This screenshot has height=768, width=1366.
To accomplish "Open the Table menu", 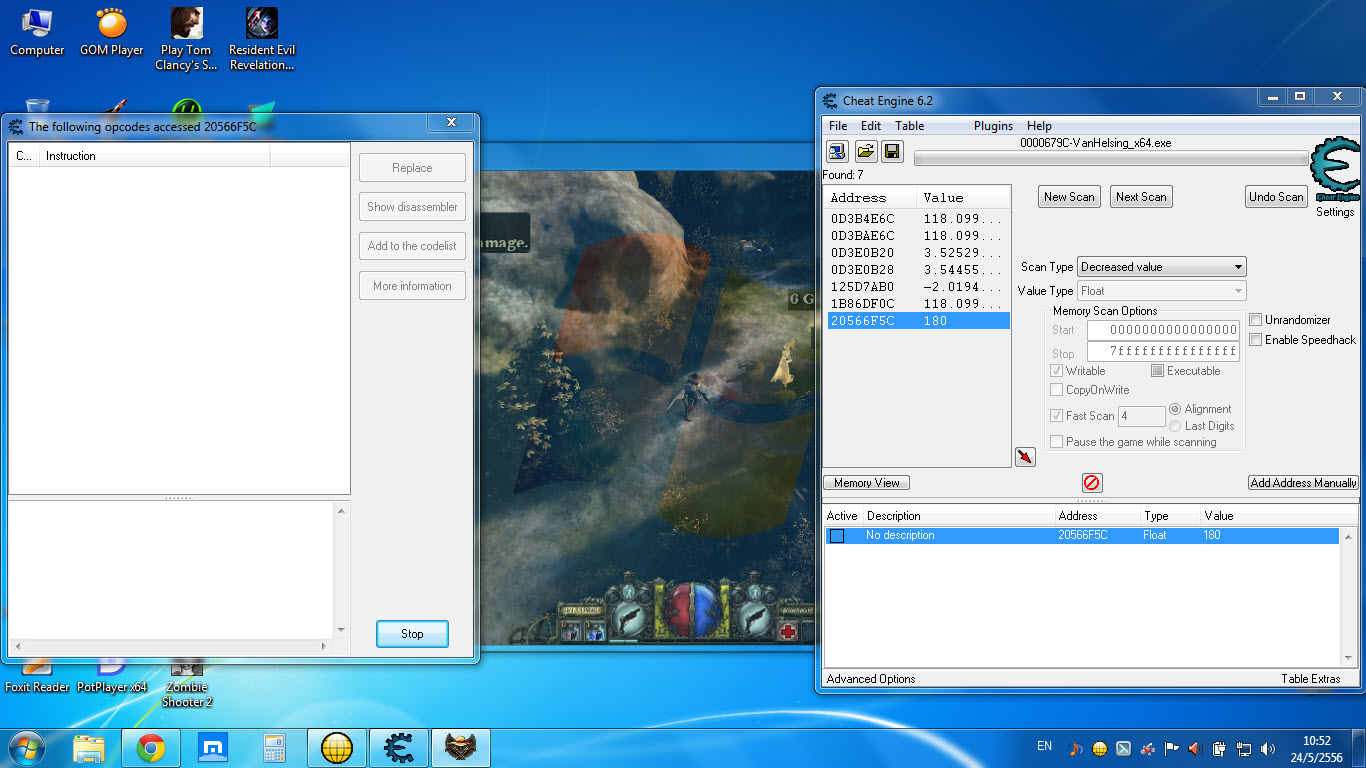I will tap(909, 126).
